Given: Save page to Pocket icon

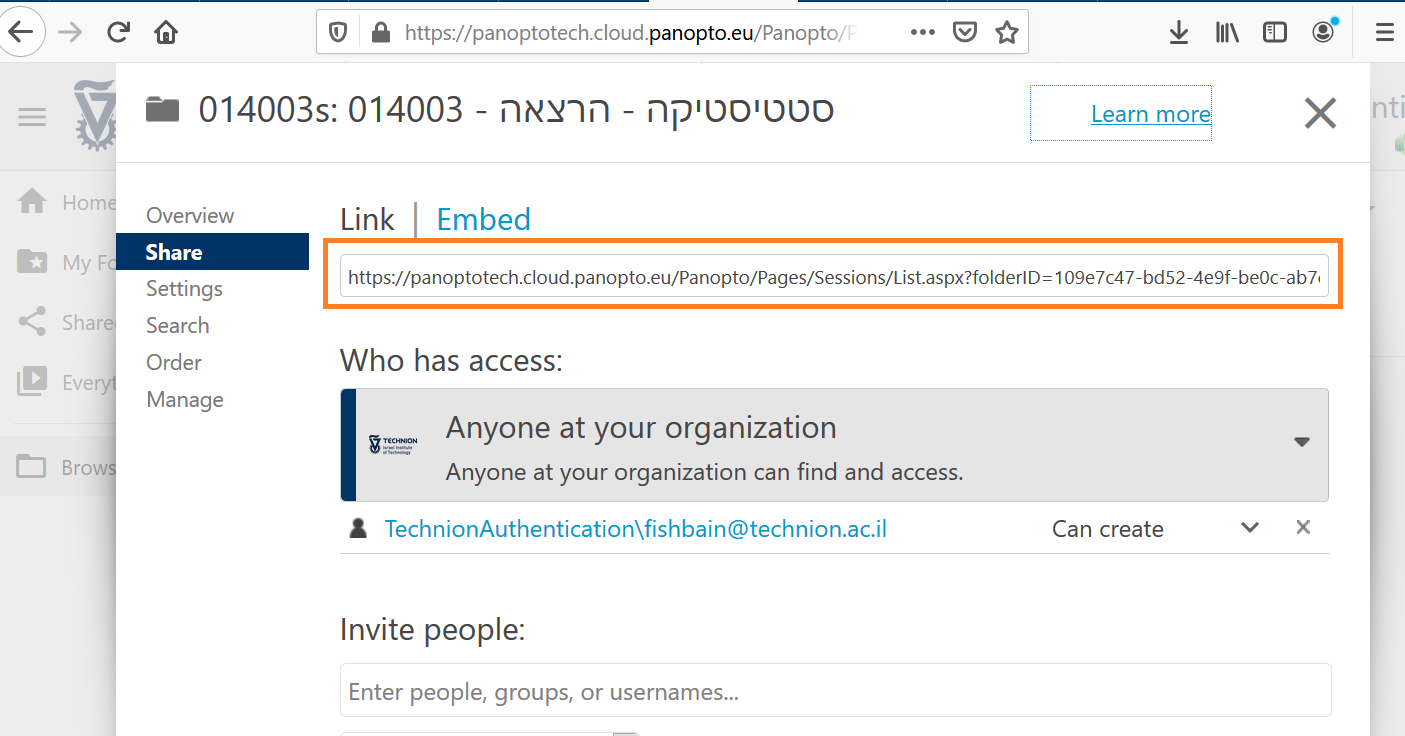Looking at the screenshot, I should 964,33.
